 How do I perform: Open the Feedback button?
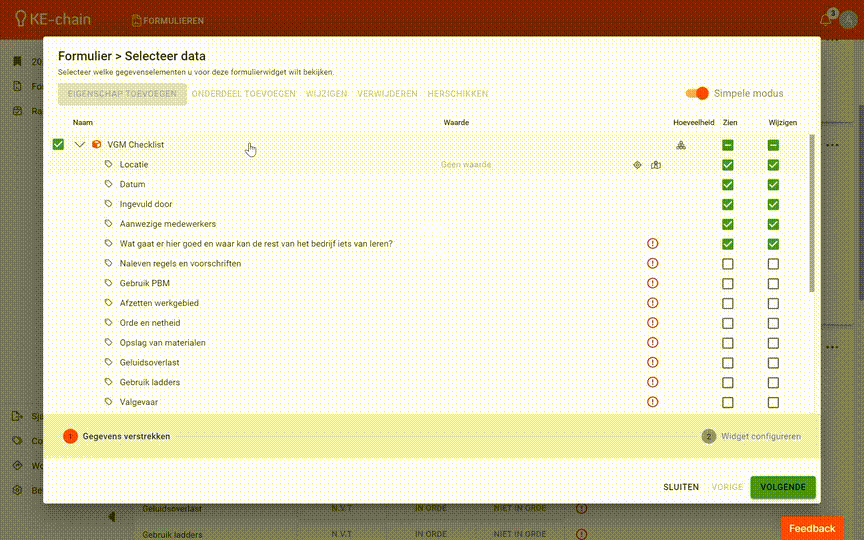811,528
